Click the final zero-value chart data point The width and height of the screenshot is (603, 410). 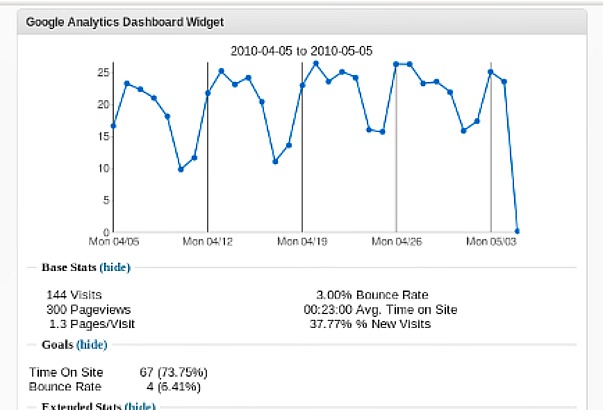(517, 231)
